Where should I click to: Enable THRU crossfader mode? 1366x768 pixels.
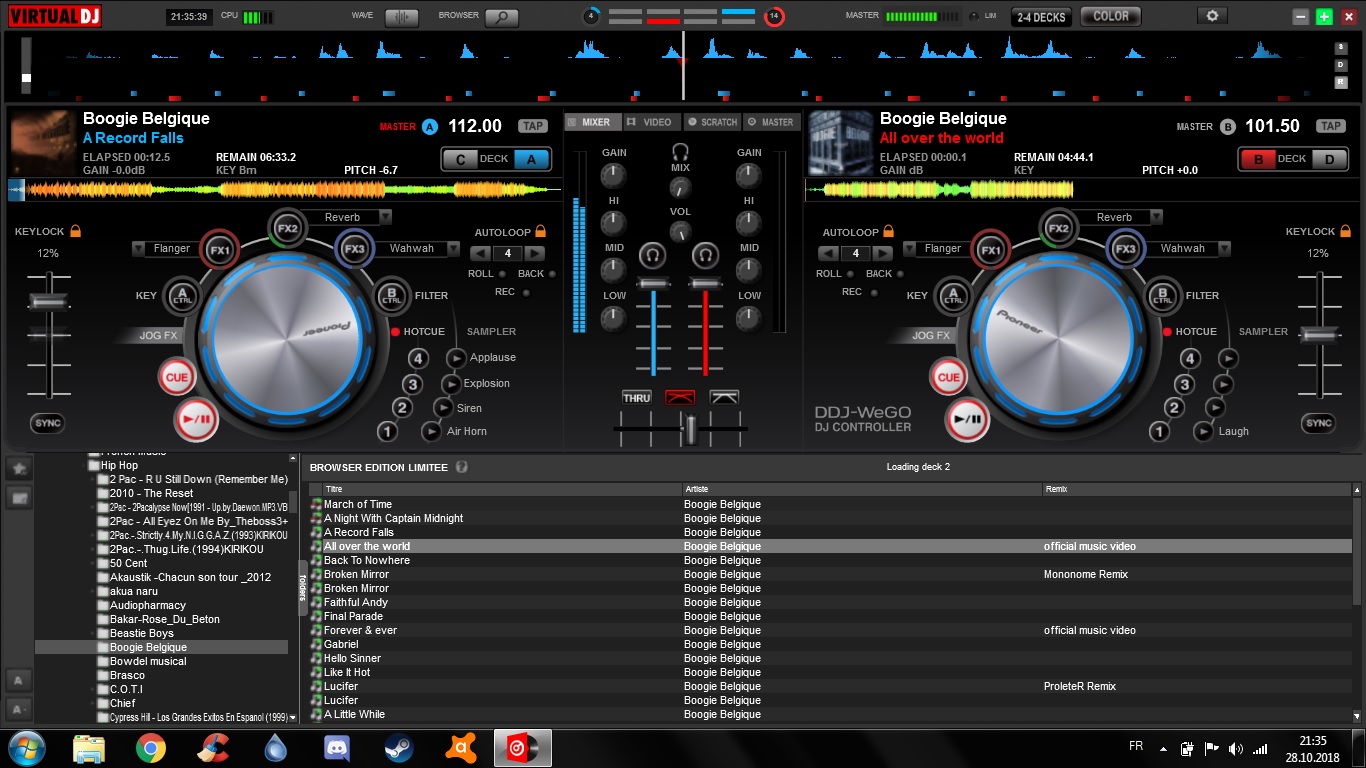637,397
